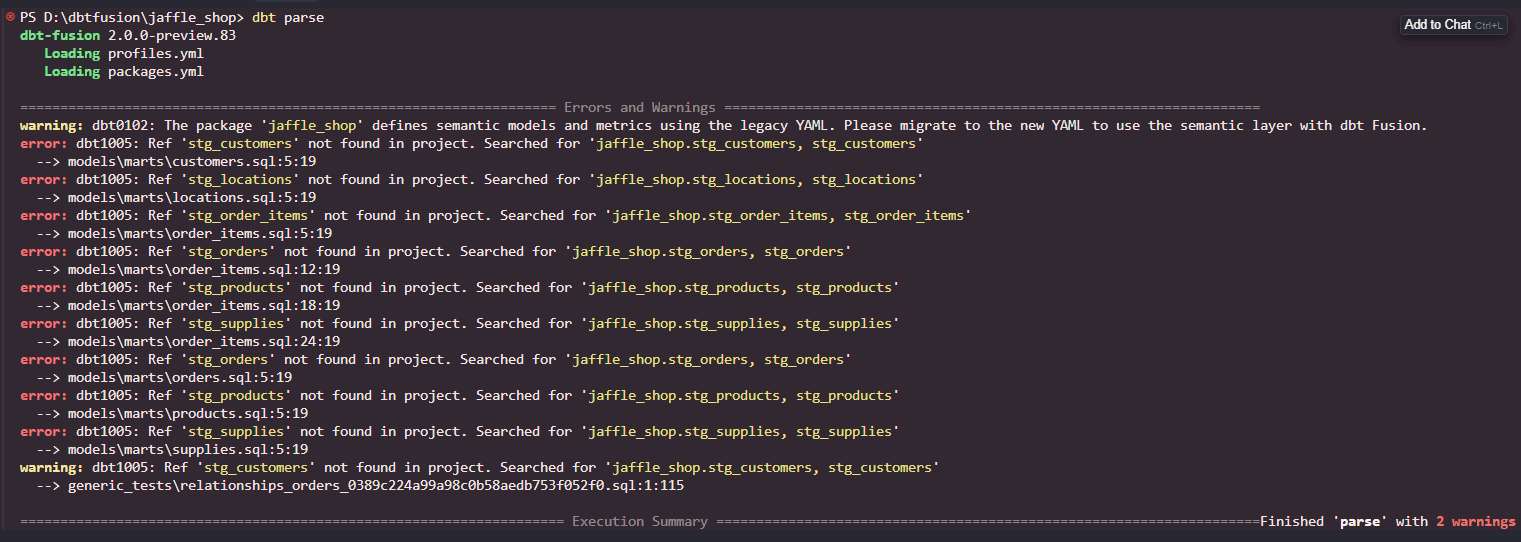Open the generic_tests relationships_orders sql file link

pyautogui.click(x=375, y=485)
